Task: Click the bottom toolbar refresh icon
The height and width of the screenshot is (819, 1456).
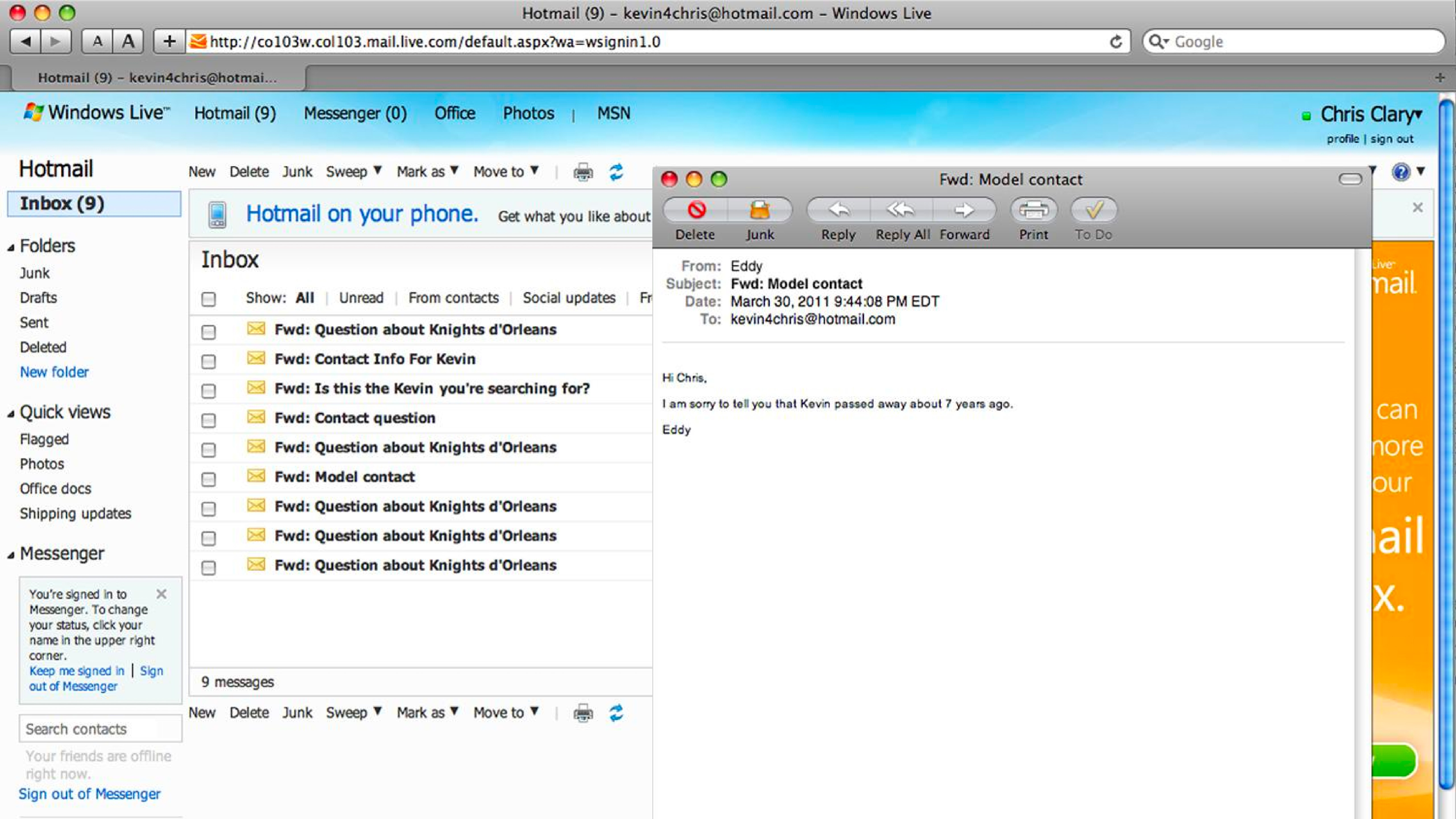Action: (x=616, y=713)
